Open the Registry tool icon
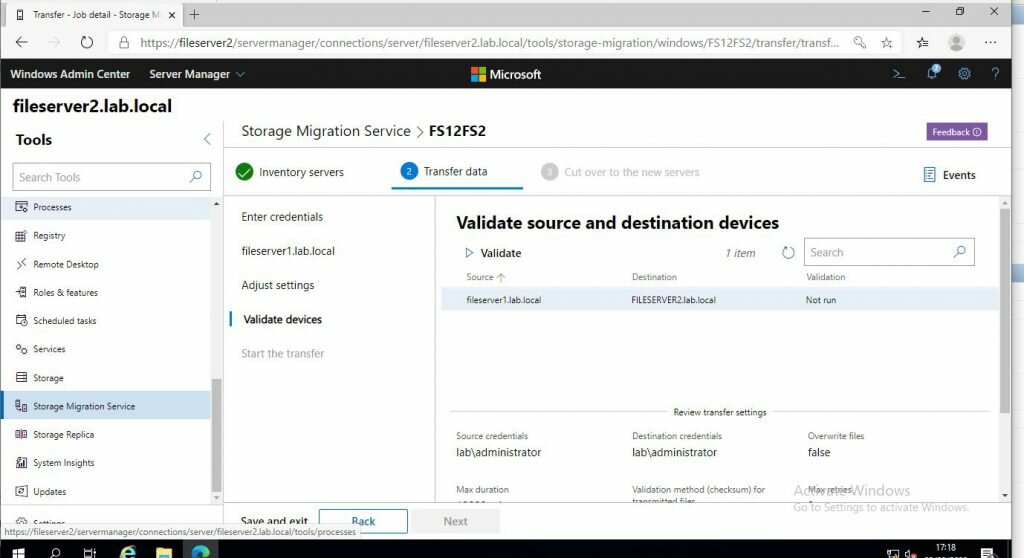1024x558 pixels. [21, 235]
